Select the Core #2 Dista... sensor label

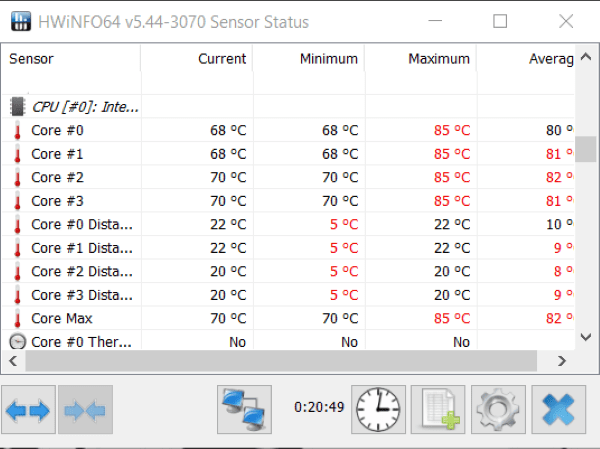click(82, 271)
